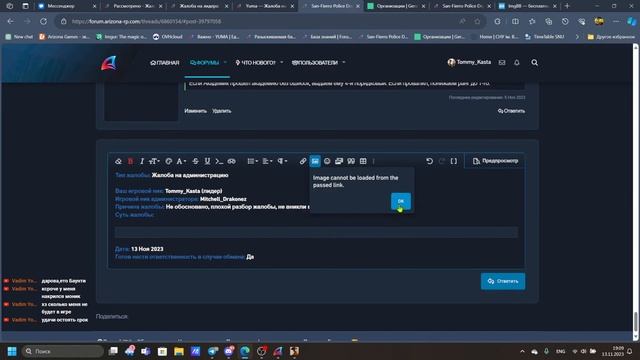Toggle BB code mode brackets

pyautogui.click(x=453, y=161)
